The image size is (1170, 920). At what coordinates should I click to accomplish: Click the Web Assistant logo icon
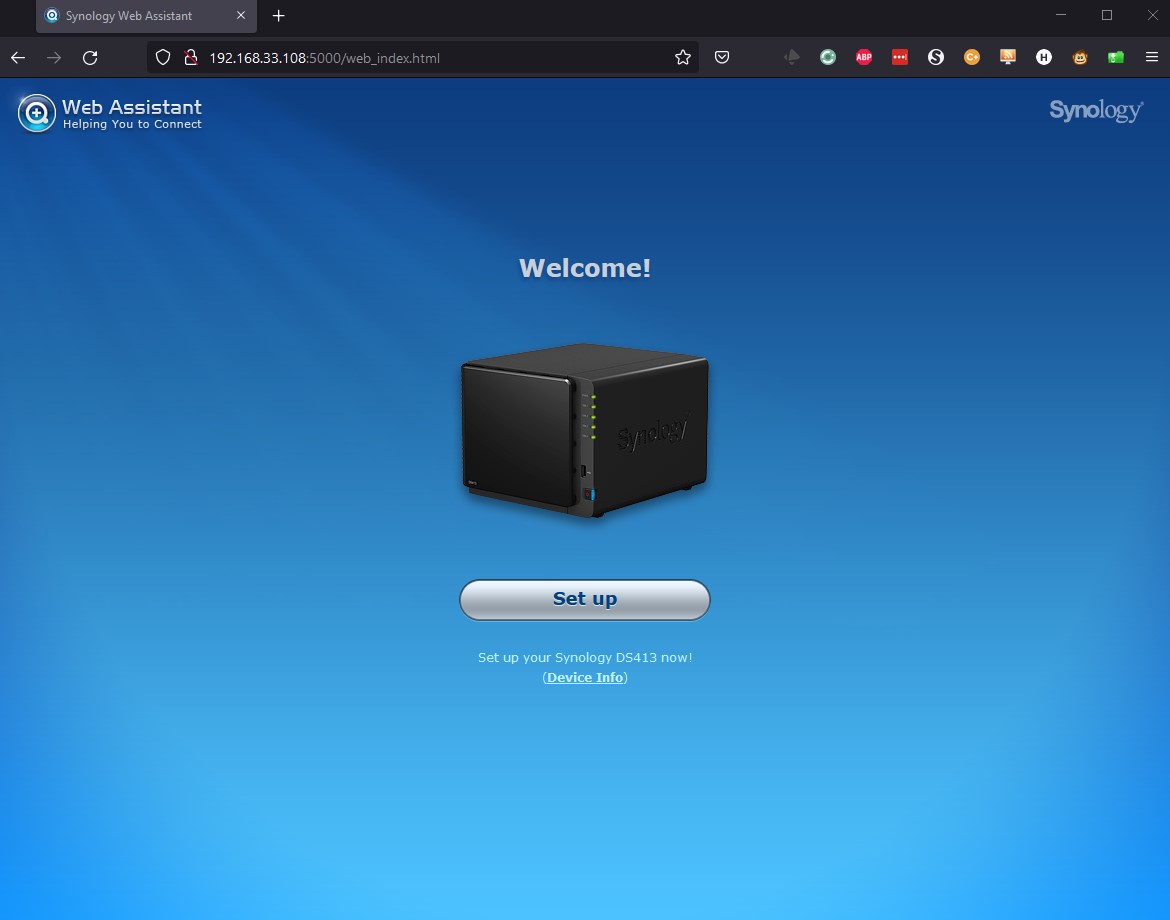tap(37, 113)
